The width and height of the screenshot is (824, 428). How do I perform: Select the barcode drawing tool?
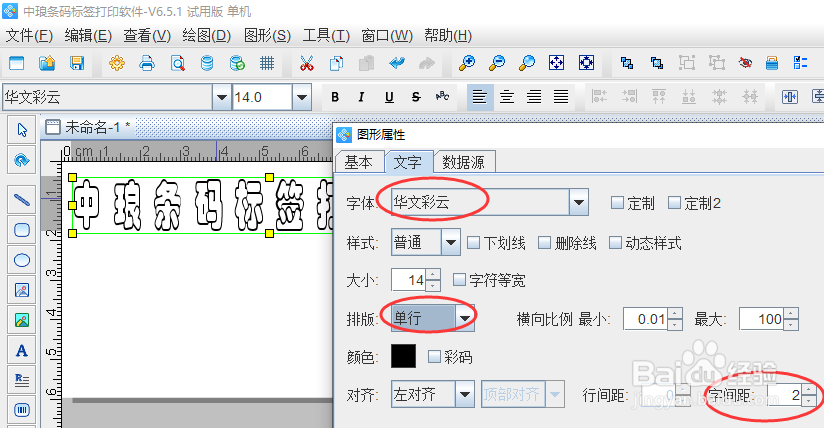[x=22, y=410]
